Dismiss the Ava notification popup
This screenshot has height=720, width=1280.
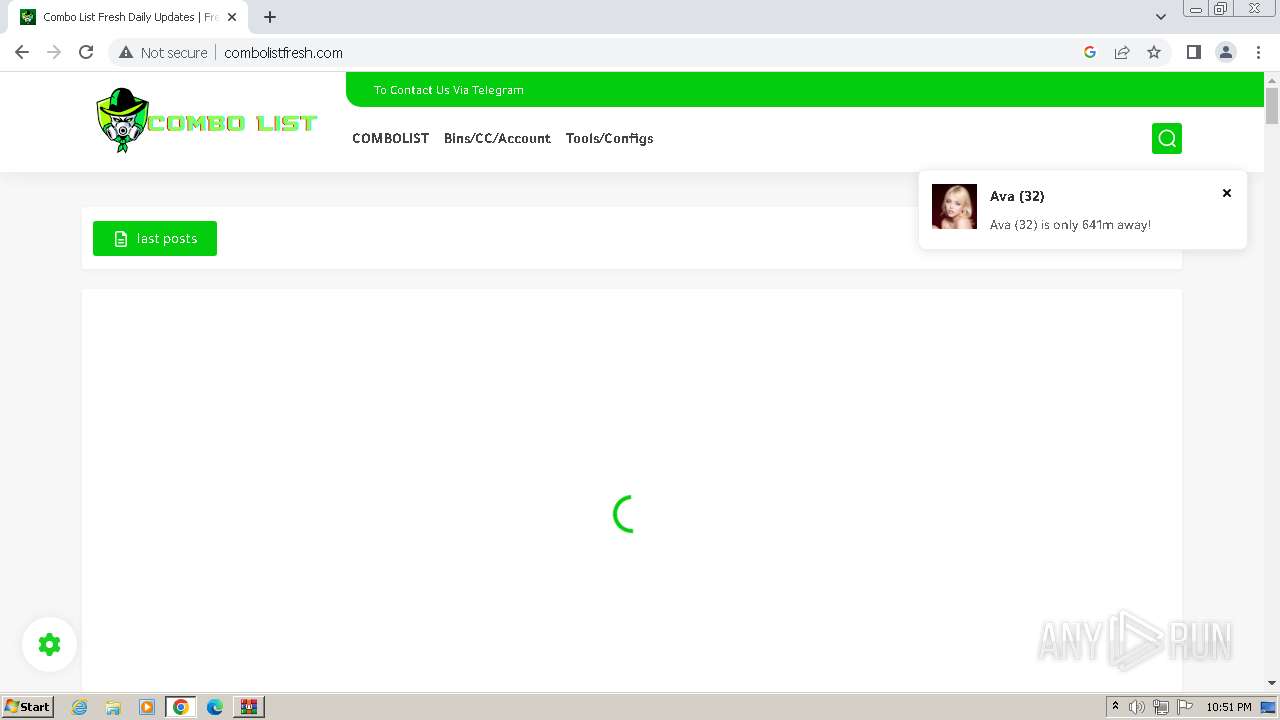[x=1227, y=193]
